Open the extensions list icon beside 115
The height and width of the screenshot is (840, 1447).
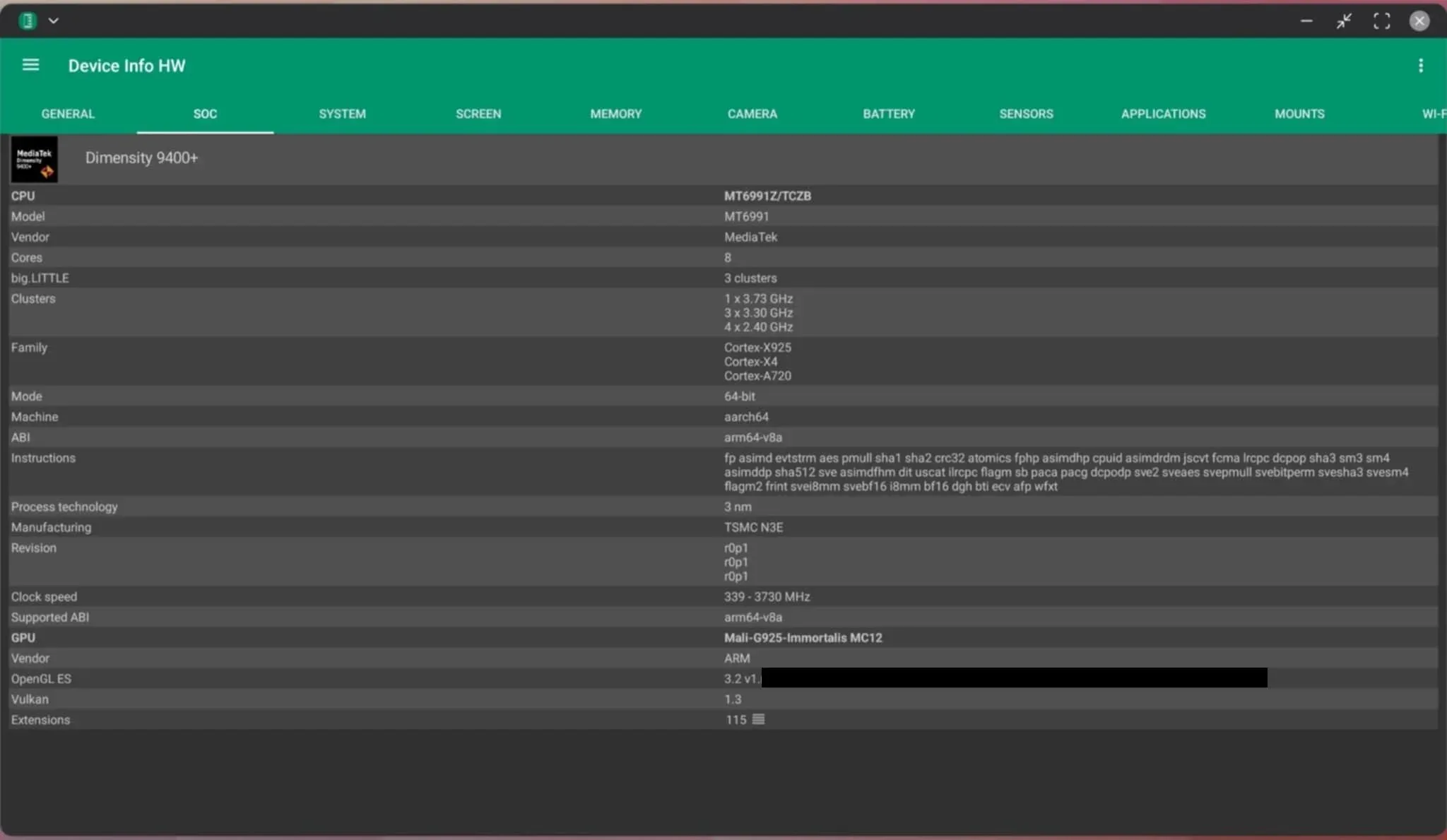[x=758, y=719]
